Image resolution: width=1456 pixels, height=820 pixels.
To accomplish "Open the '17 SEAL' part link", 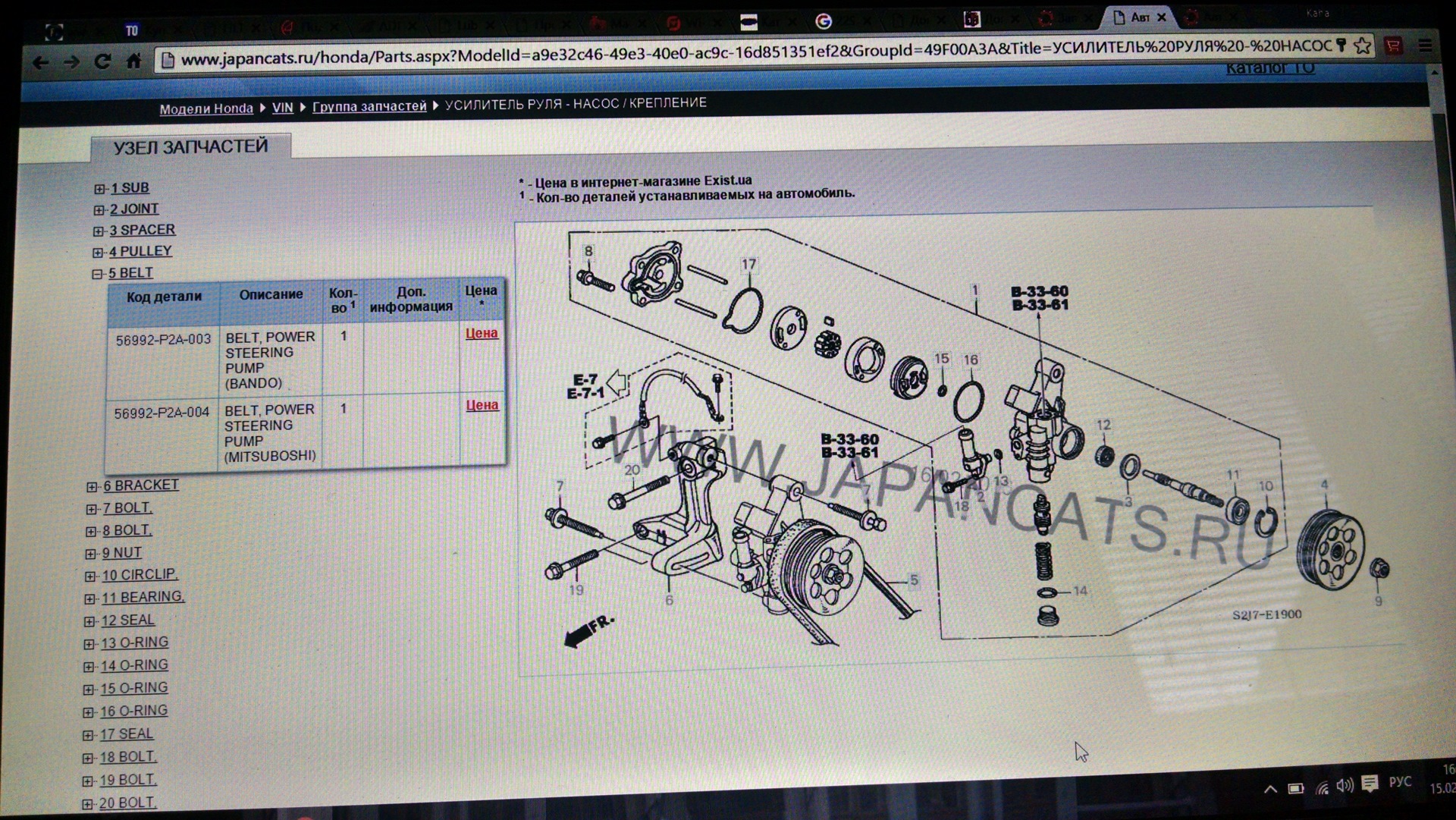I will tap(126, 734).
